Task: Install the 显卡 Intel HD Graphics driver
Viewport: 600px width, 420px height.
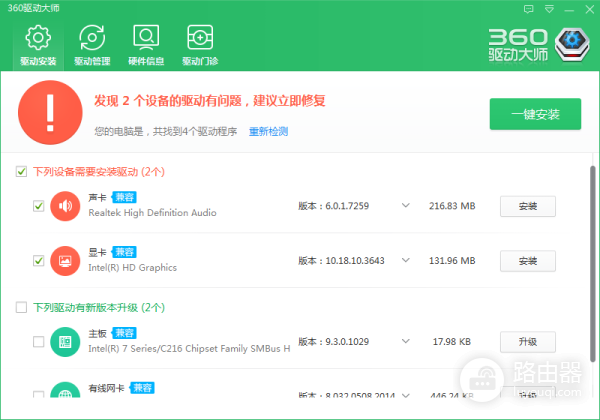Action: pyautogui.click(x=528, y=261)
